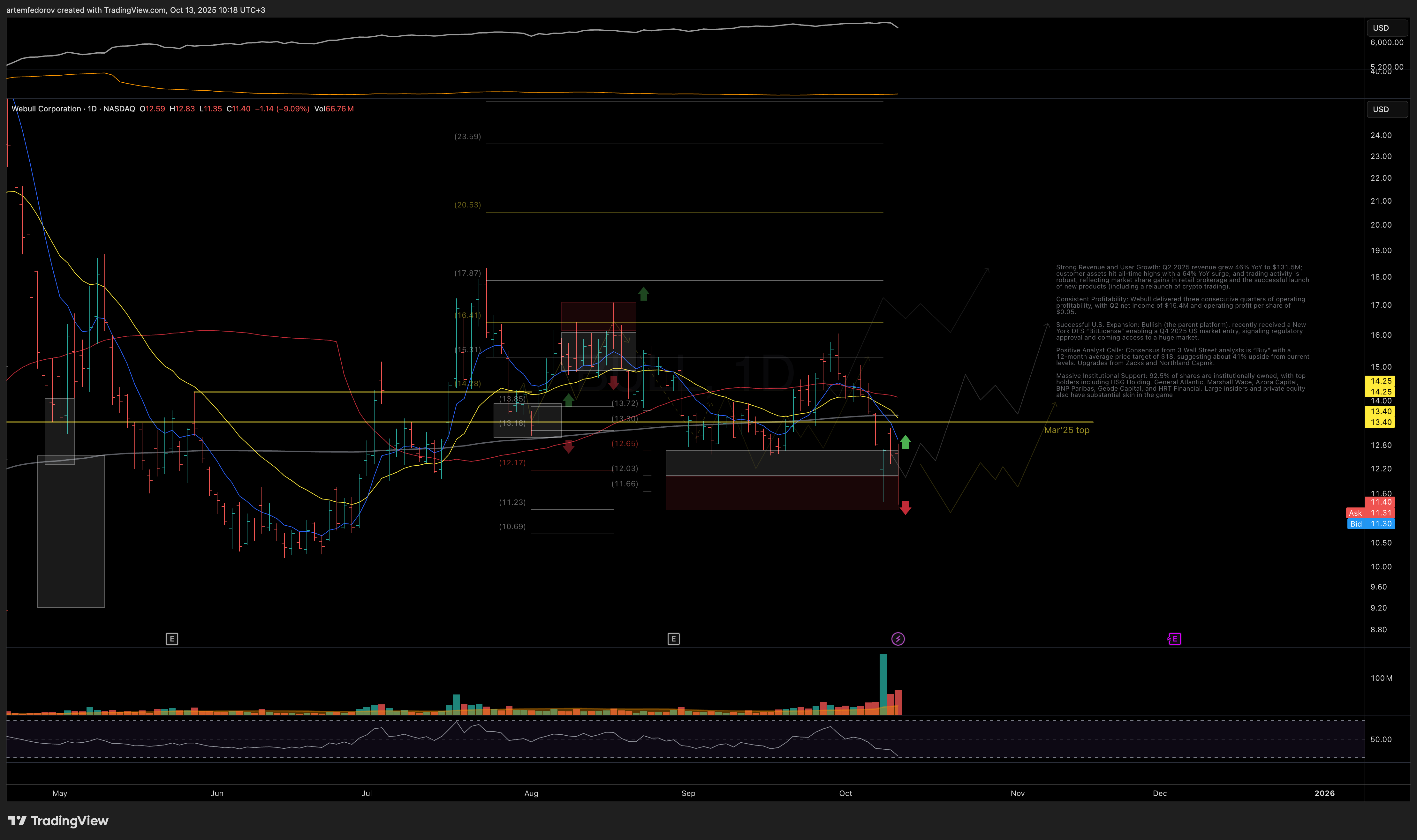Click the purple lightning event marker
1417x840 pixels.
pos(898,639)
